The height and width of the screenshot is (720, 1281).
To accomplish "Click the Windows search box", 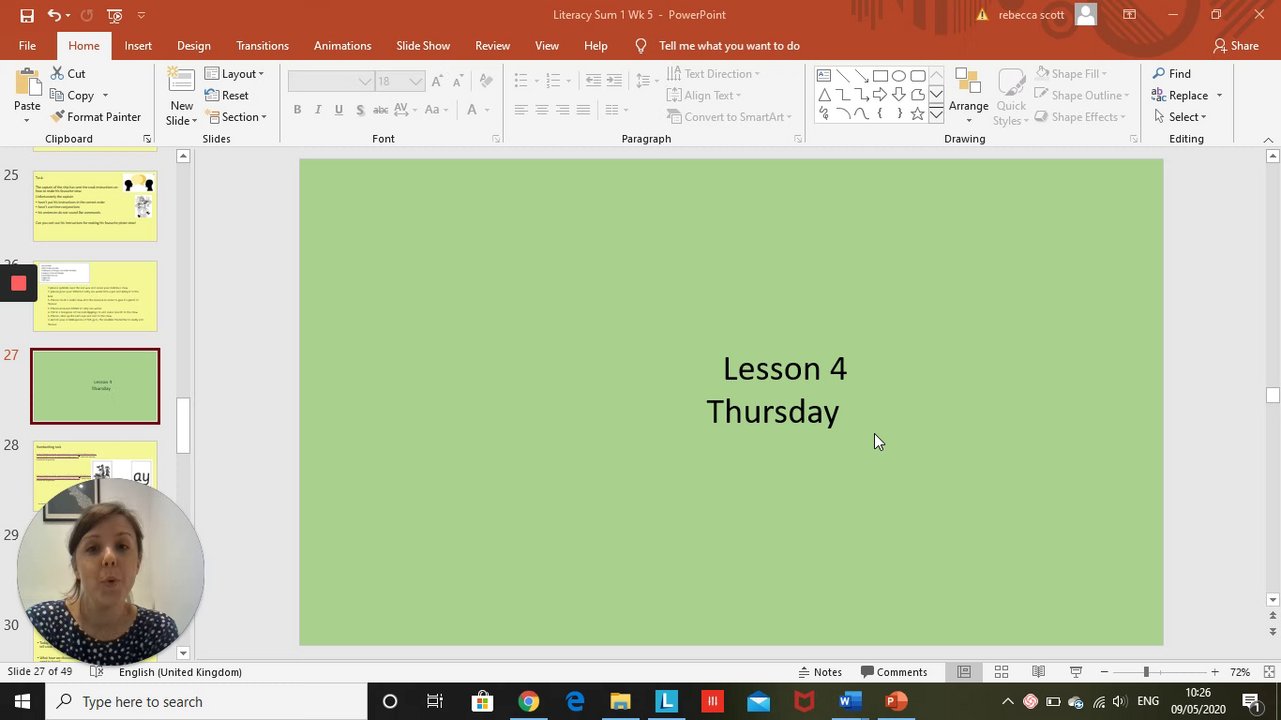I will 207,702.
